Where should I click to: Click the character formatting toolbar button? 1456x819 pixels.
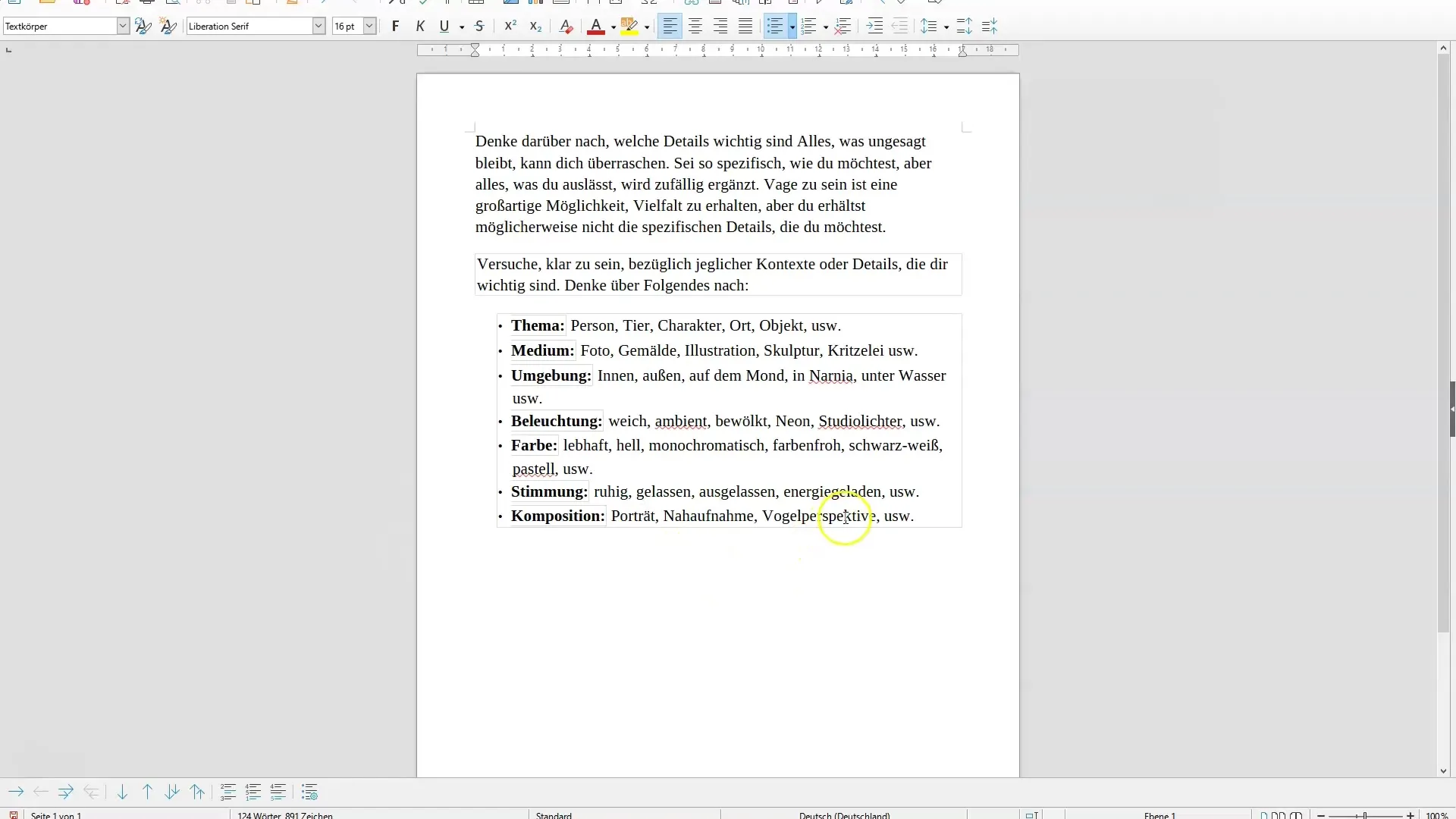coord(167,25)
